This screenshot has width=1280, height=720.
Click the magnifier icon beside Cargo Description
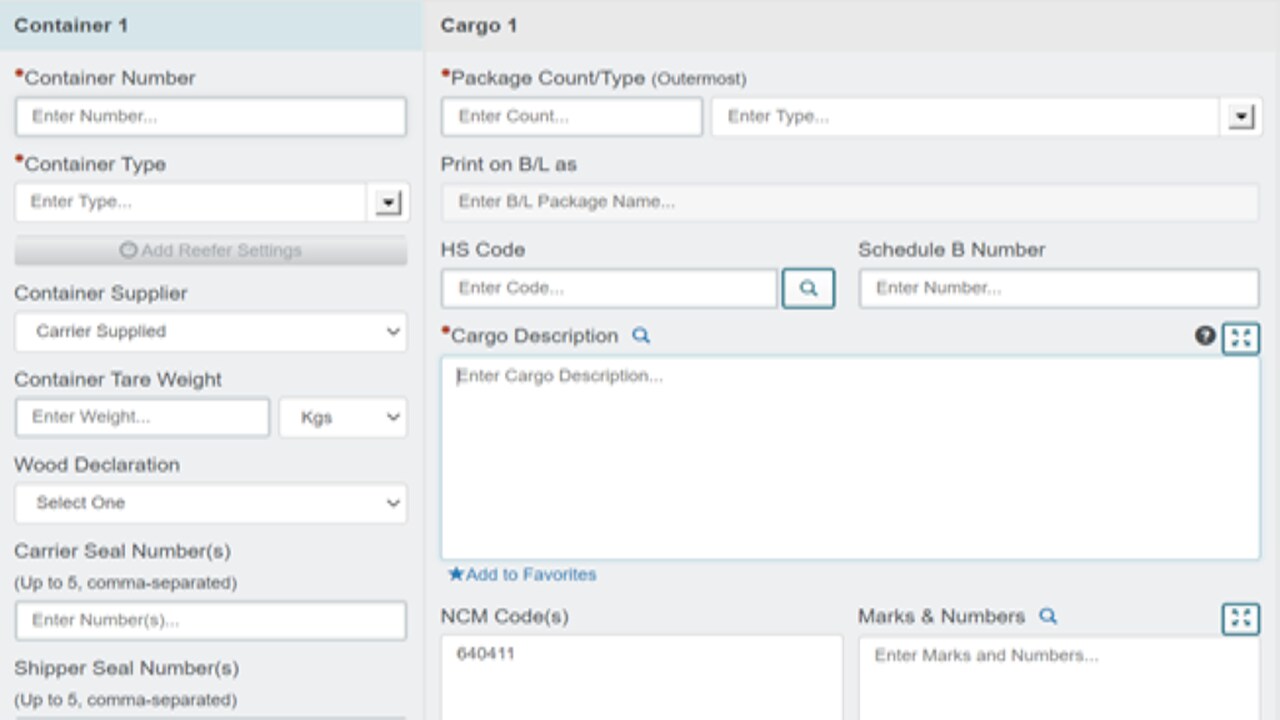pyautogui.click(x=641, y=336)
